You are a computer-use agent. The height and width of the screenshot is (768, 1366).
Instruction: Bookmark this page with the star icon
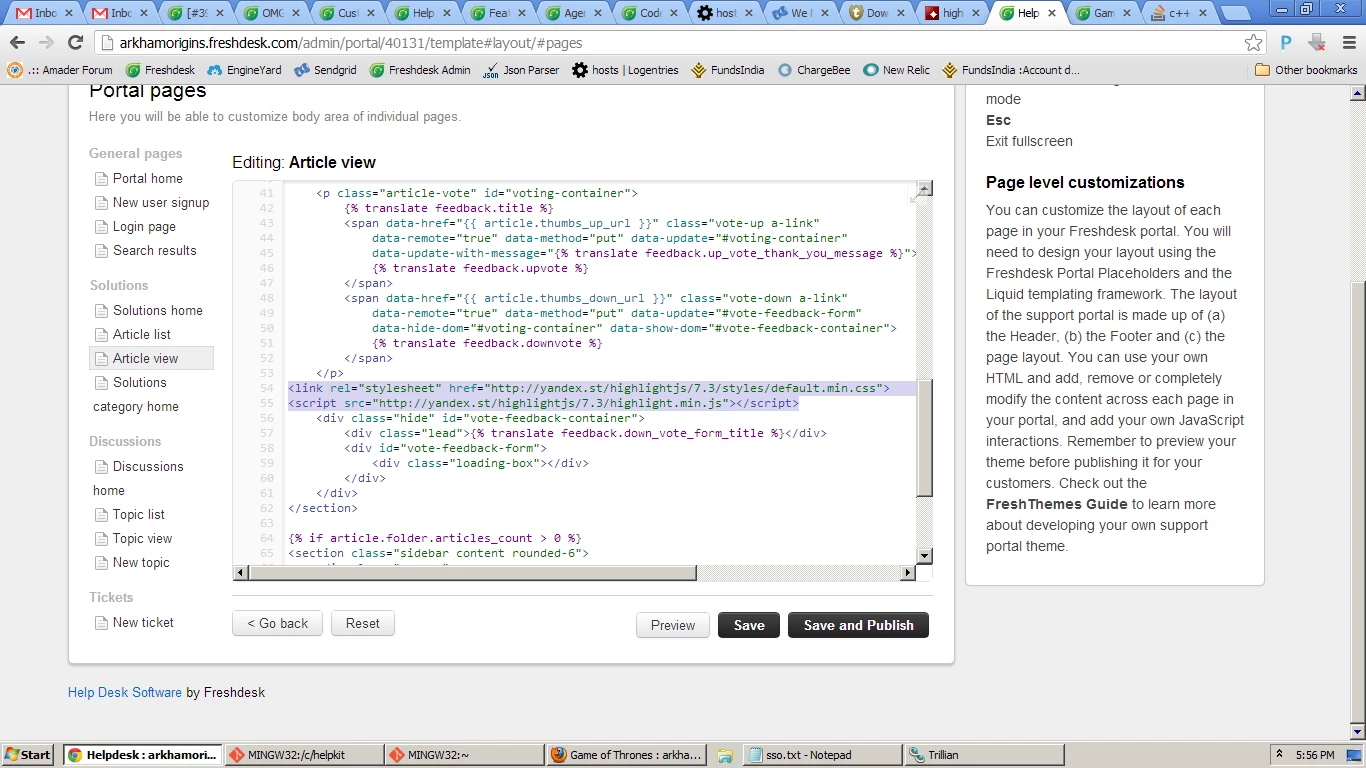[1253, 43]
